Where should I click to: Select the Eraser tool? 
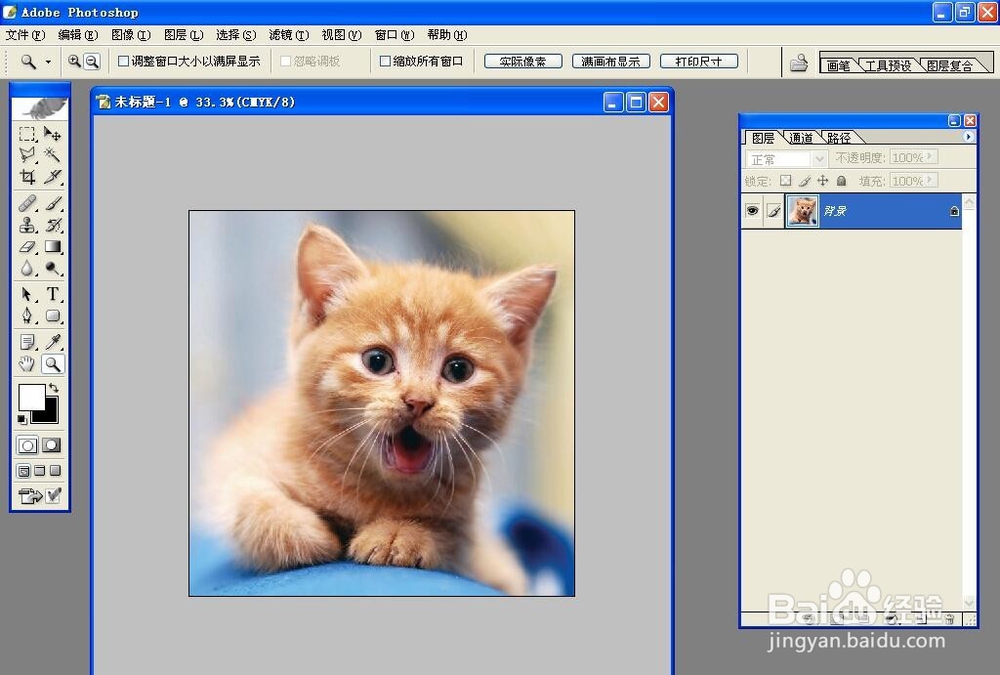[27, 247]
